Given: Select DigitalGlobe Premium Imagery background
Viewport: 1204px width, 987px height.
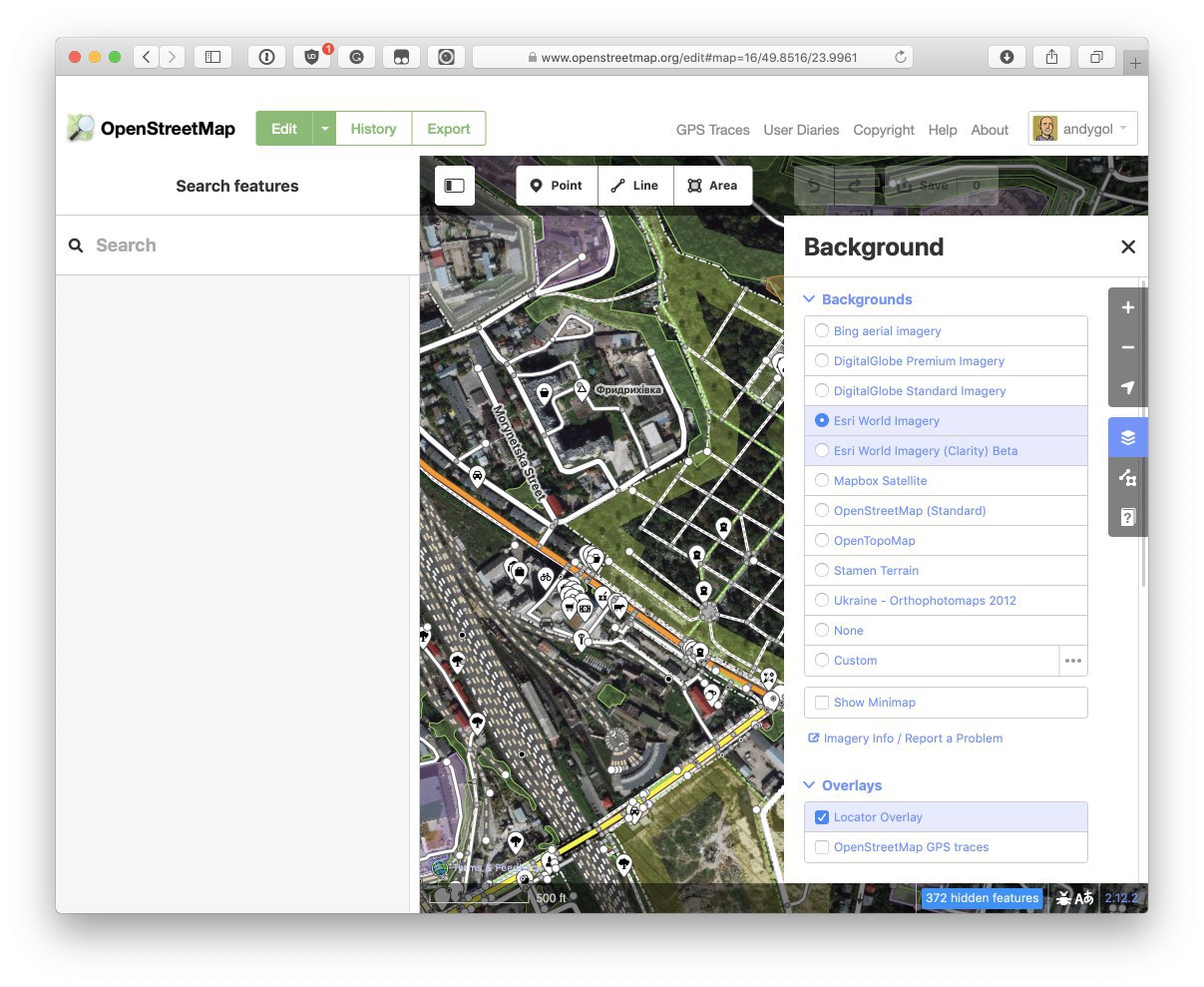Looking at the screenshot, I should 946,361.
